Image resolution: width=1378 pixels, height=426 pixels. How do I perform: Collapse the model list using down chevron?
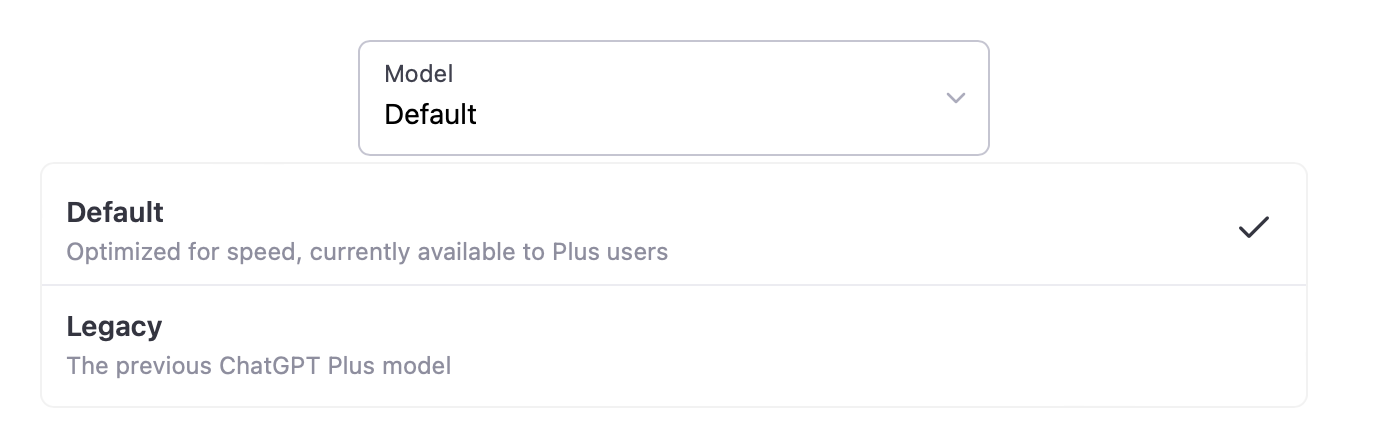(955, 98)
